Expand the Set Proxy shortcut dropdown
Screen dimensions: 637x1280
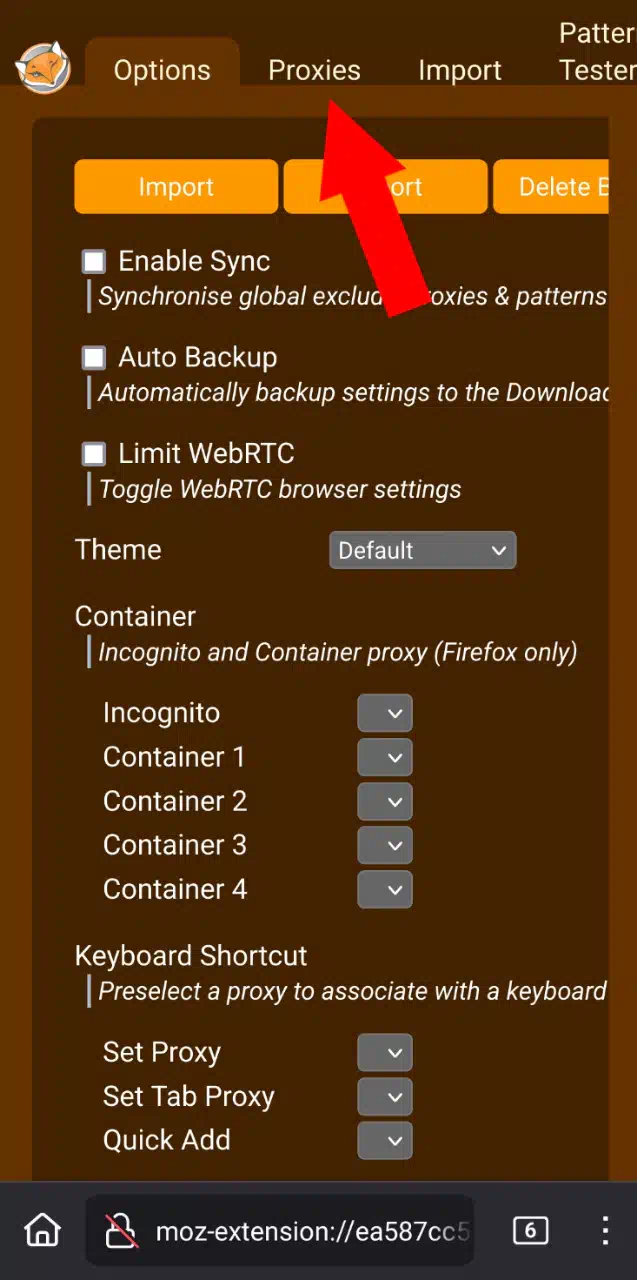[x=385, y=1052]
